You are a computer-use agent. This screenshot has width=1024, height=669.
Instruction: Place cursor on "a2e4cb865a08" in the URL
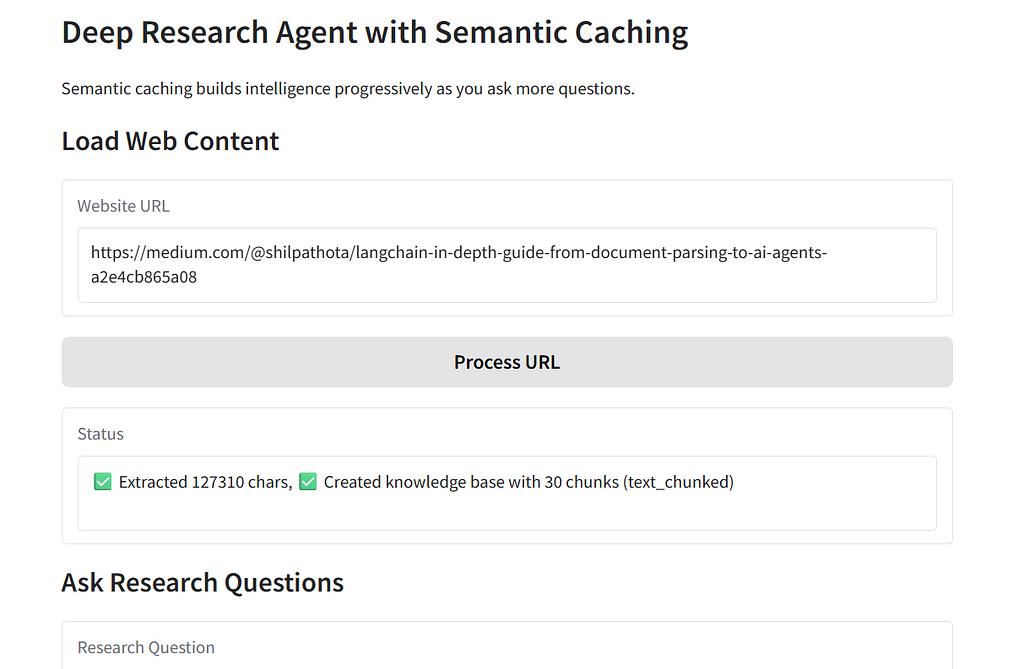144,277
